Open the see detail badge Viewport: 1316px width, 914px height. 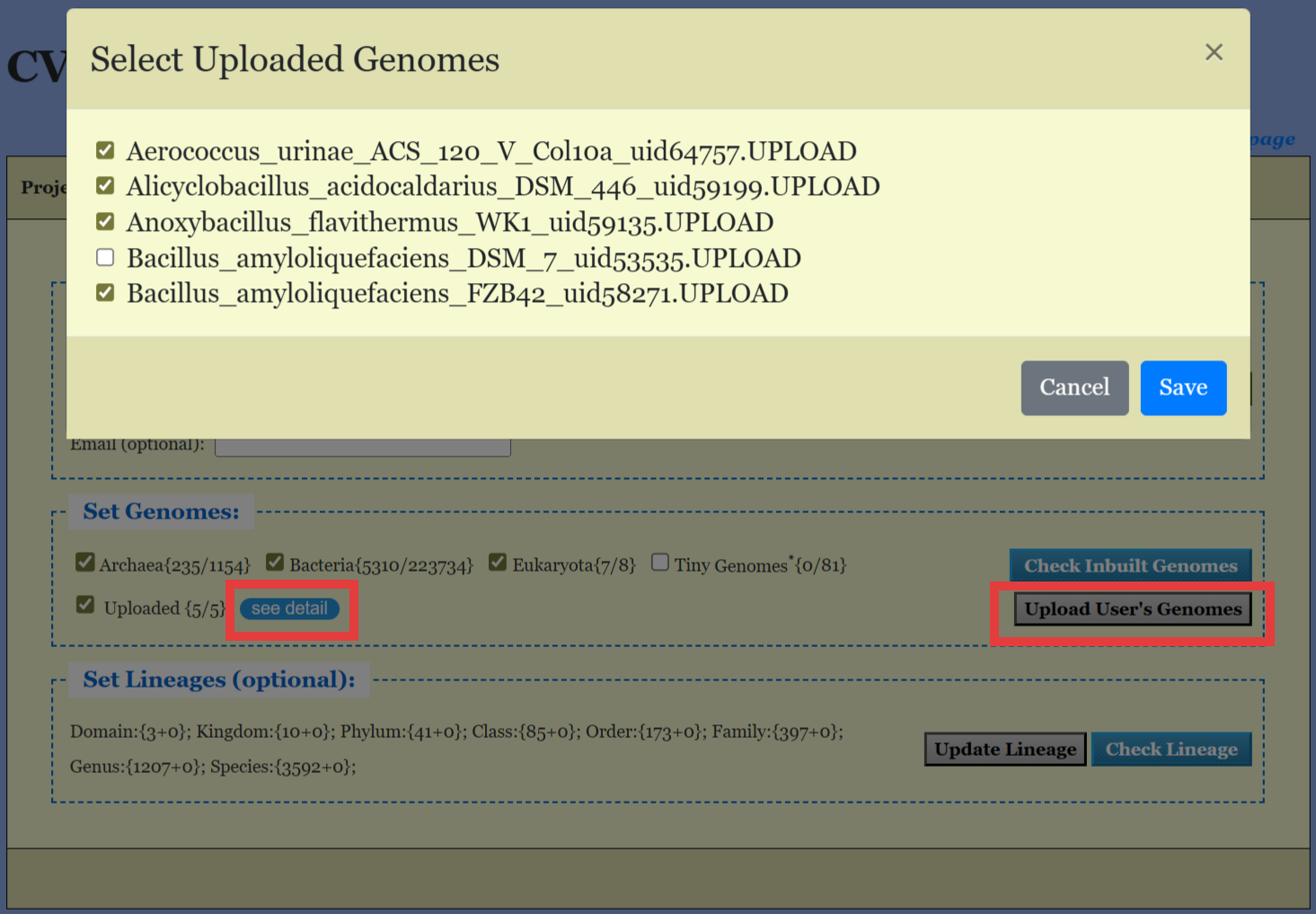[x=289, y=608]
